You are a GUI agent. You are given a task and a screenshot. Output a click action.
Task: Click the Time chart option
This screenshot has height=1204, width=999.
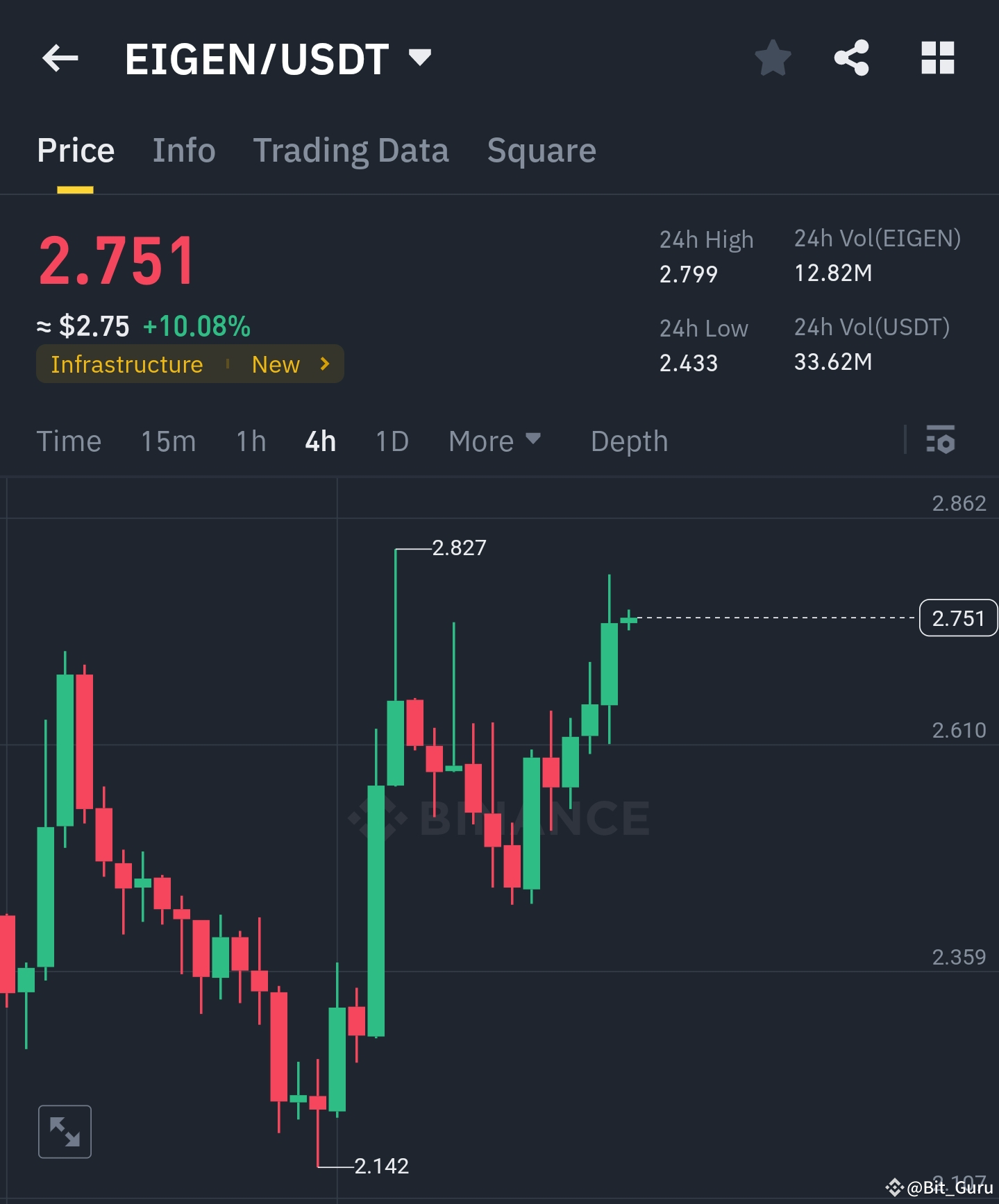click(69, 440)
